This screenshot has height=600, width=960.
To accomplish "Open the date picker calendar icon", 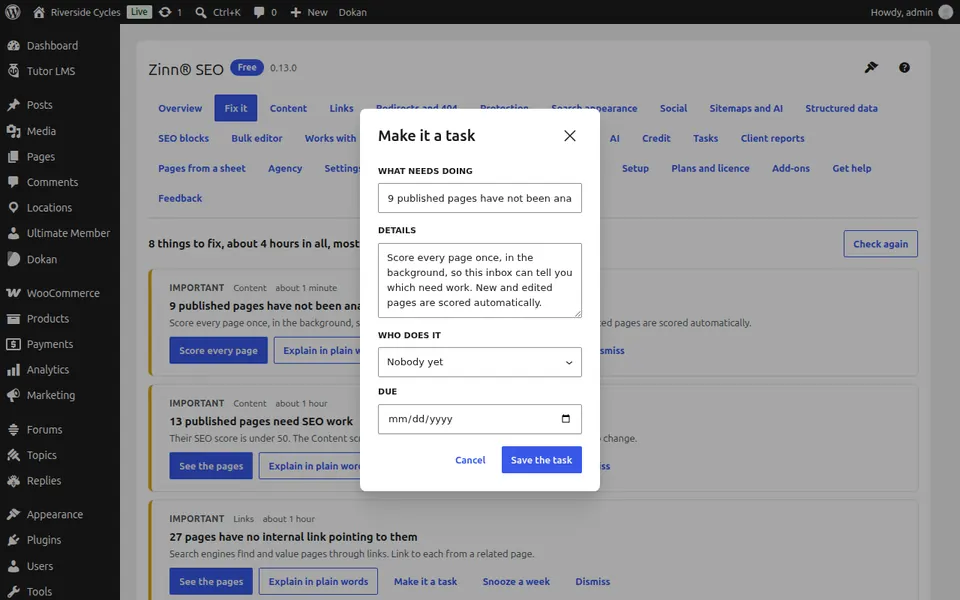I will [x=566, y=419].
